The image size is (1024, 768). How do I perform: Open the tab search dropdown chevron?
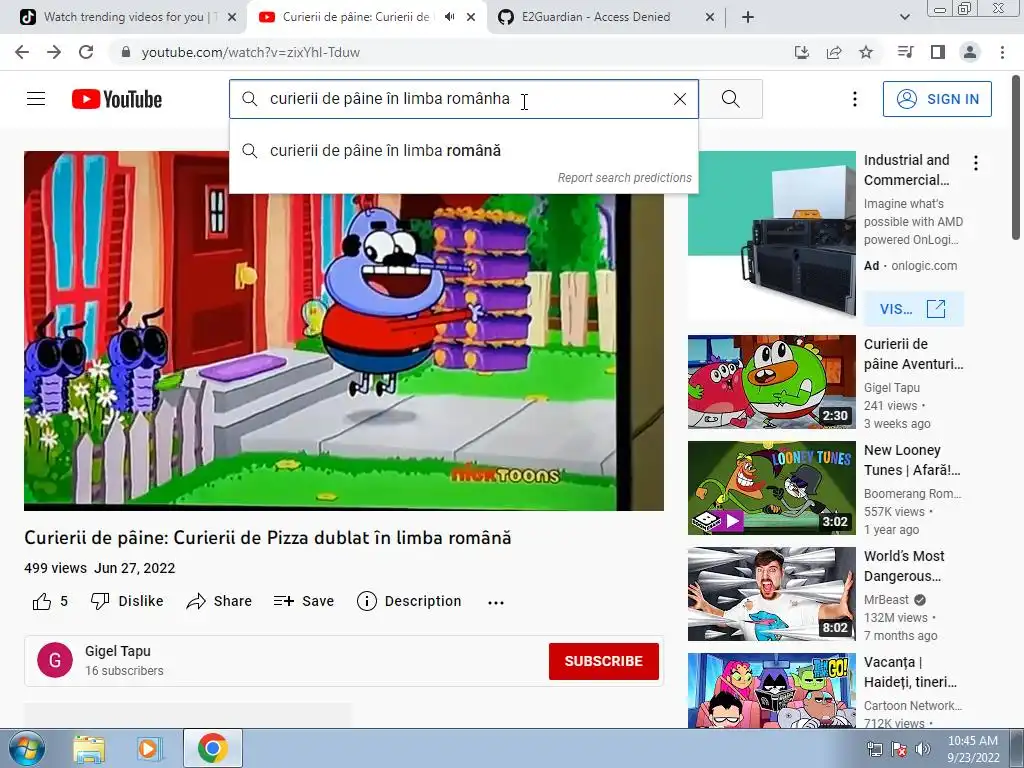[x=904, y=18]
